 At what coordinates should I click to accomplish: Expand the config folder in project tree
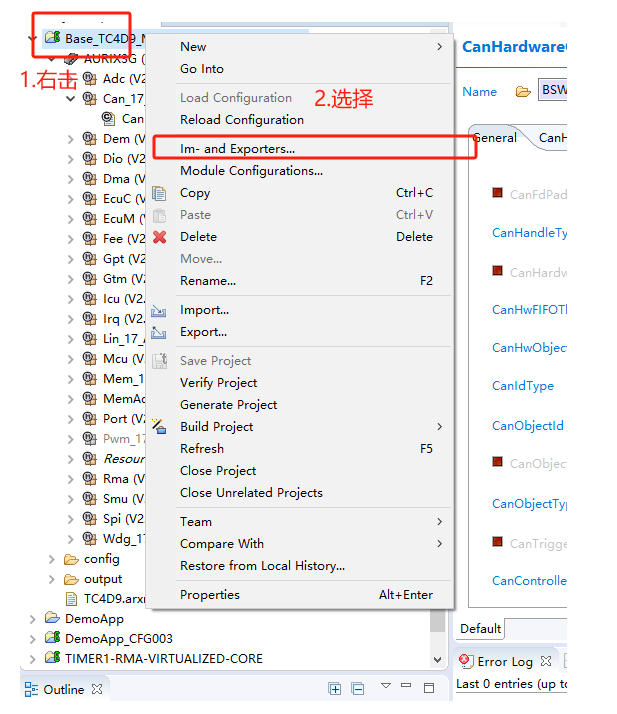[52, 559]
